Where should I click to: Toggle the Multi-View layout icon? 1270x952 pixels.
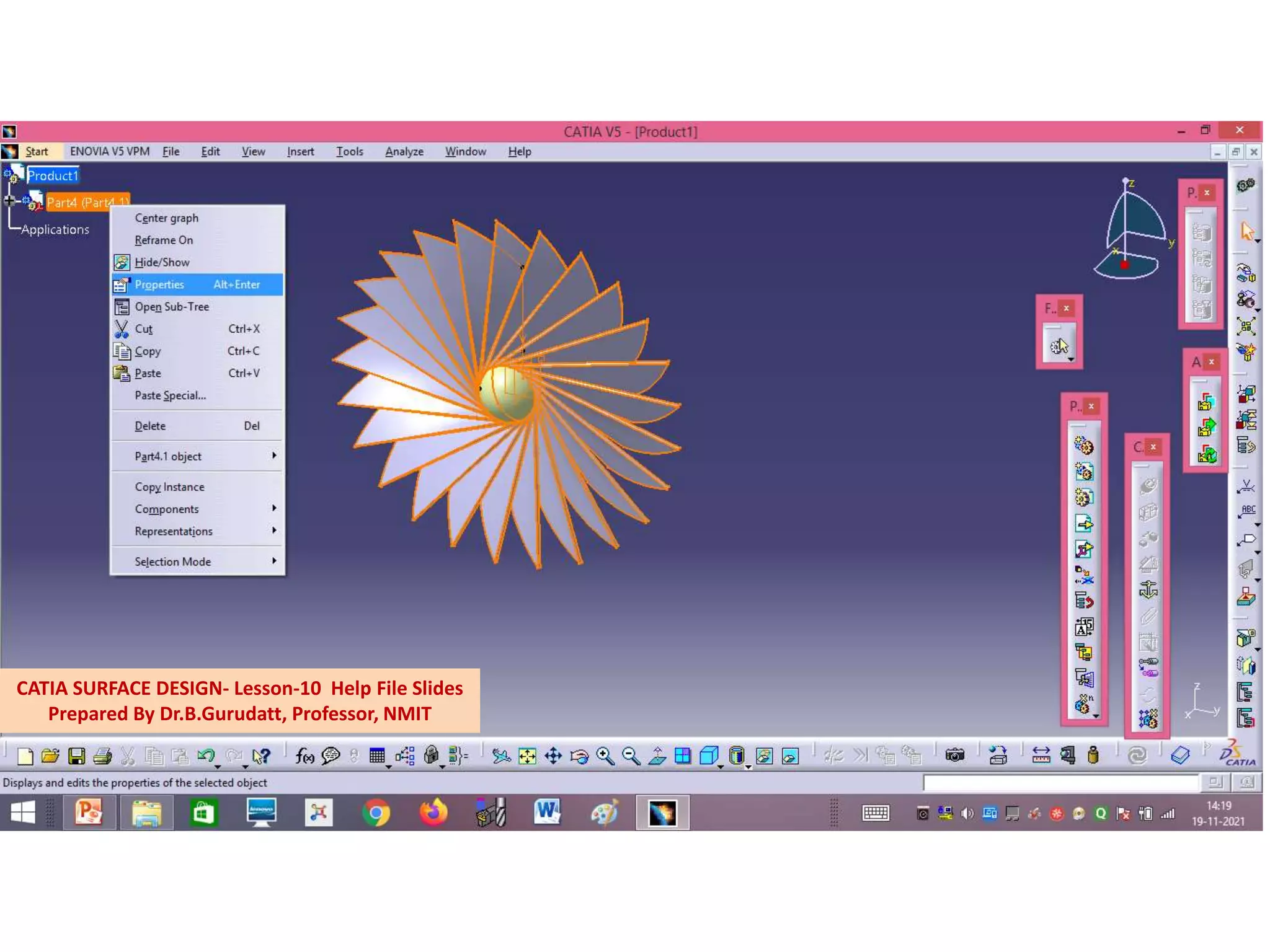click(682, 756)
